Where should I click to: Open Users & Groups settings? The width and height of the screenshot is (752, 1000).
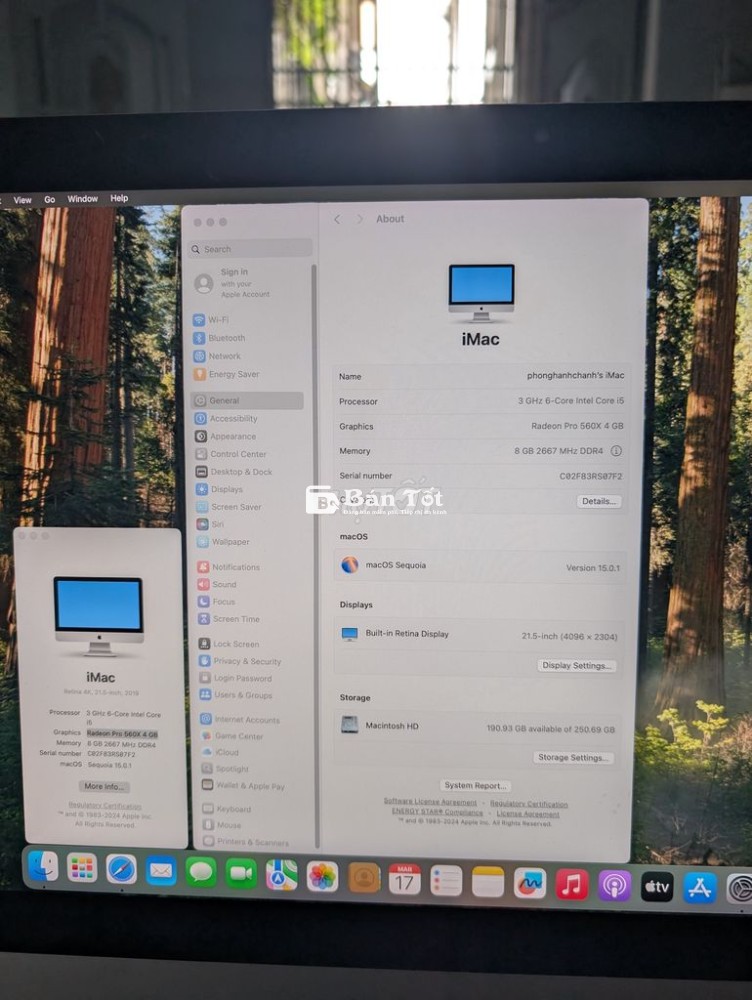tap(236, 695)
